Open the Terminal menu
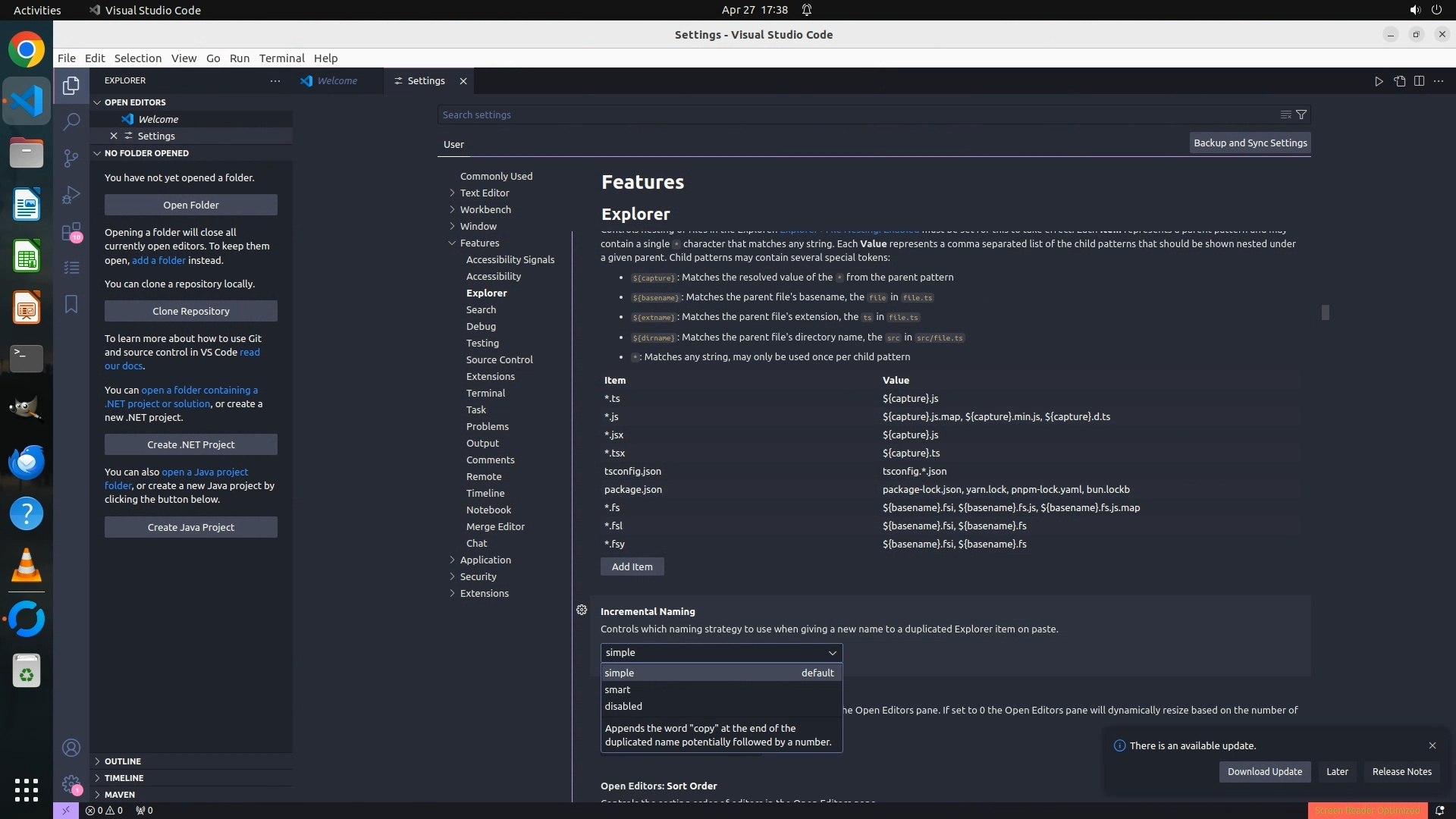Screen dimensions: 1456x819 point(281,58)
